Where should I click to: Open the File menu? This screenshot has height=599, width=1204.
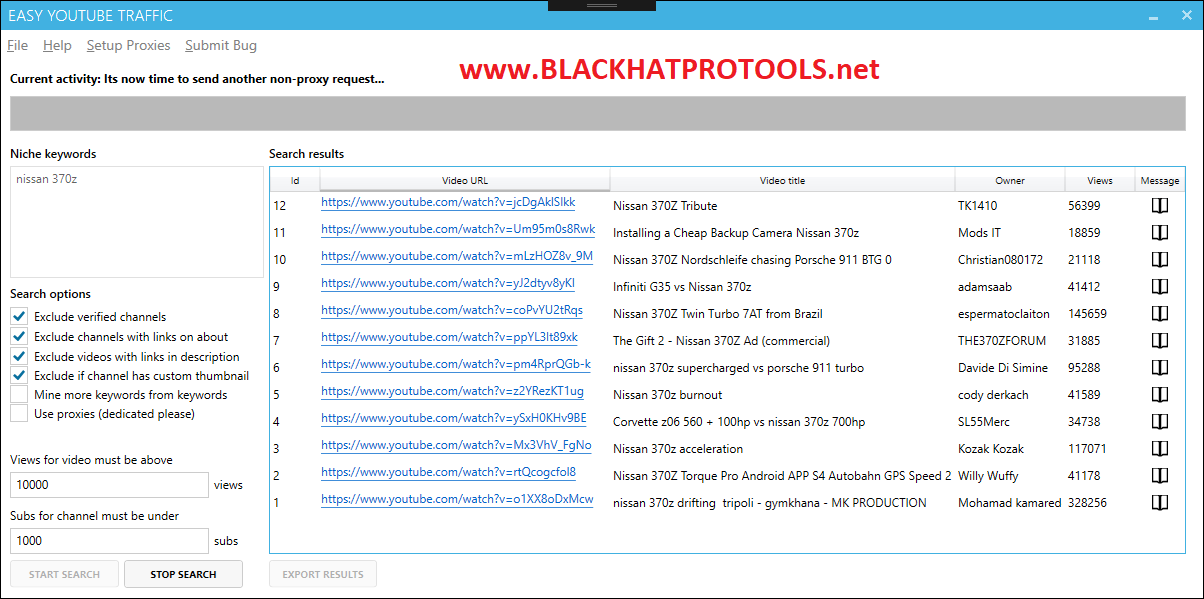click(17, 45)
